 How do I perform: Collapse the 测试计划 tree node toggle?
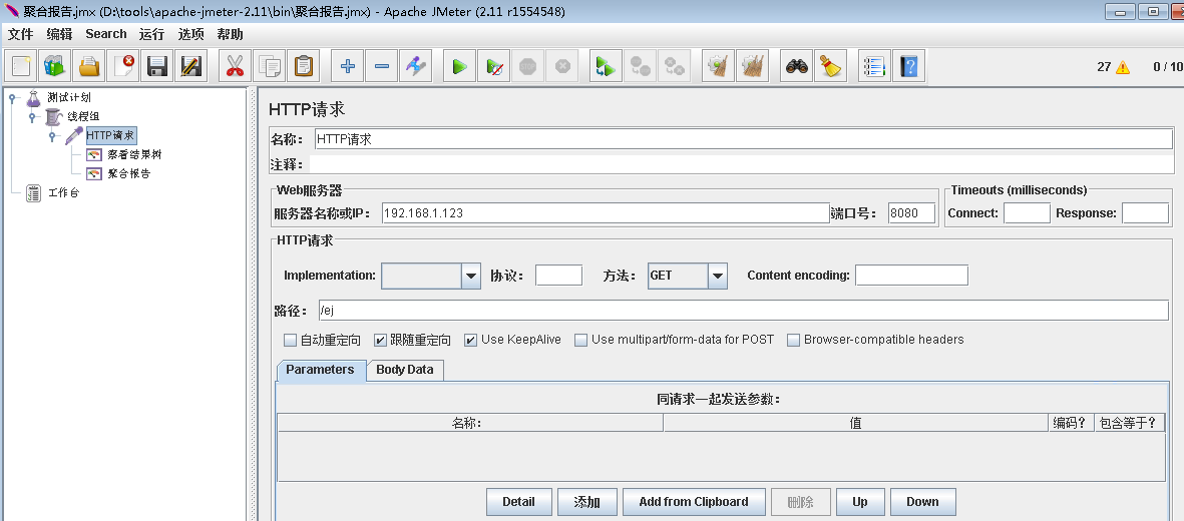[x=13, y=97]
